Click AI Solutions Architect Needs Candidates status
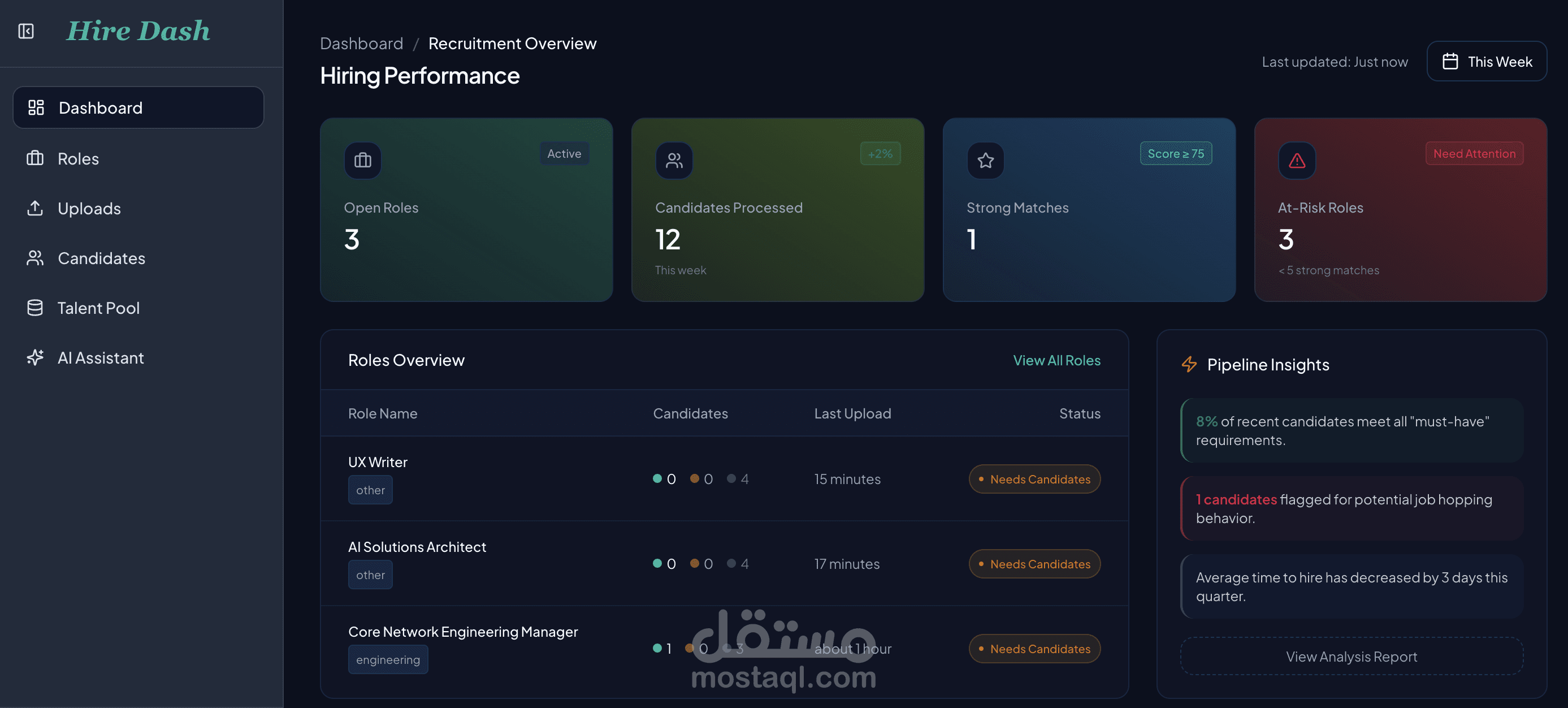The height and width of the screenshot is (708, 1568). coord(1034,563)
